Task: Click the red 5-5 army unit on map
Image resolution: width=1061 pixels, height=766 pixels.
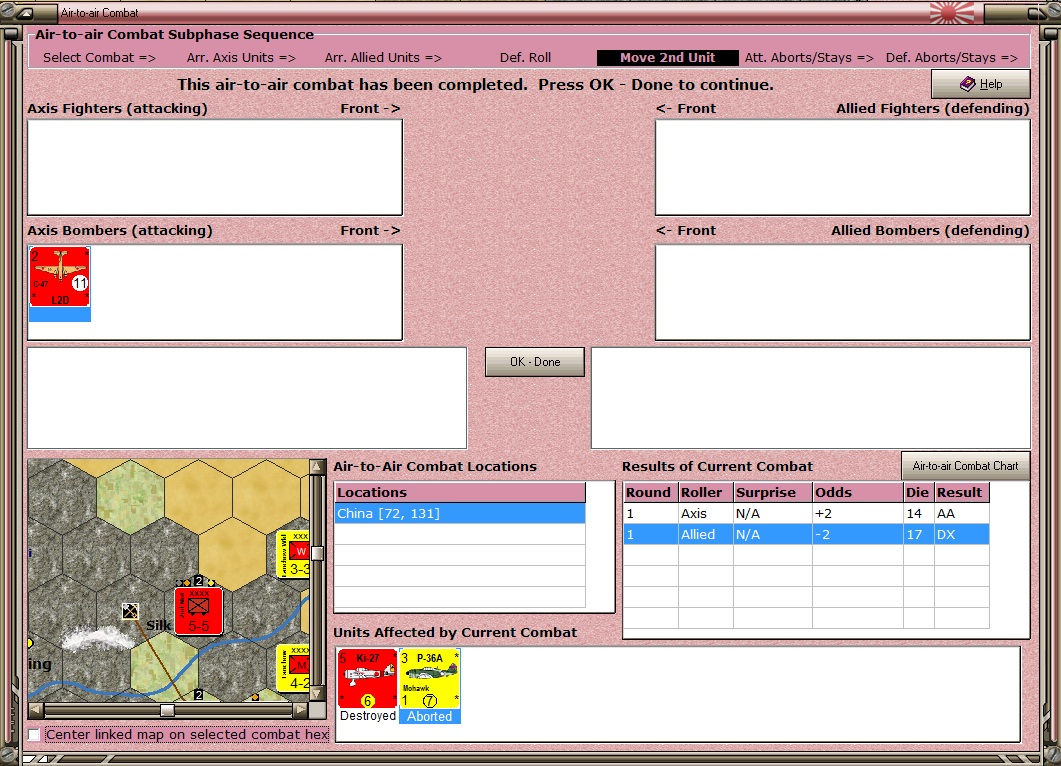Action: click(x=198, y=611)
